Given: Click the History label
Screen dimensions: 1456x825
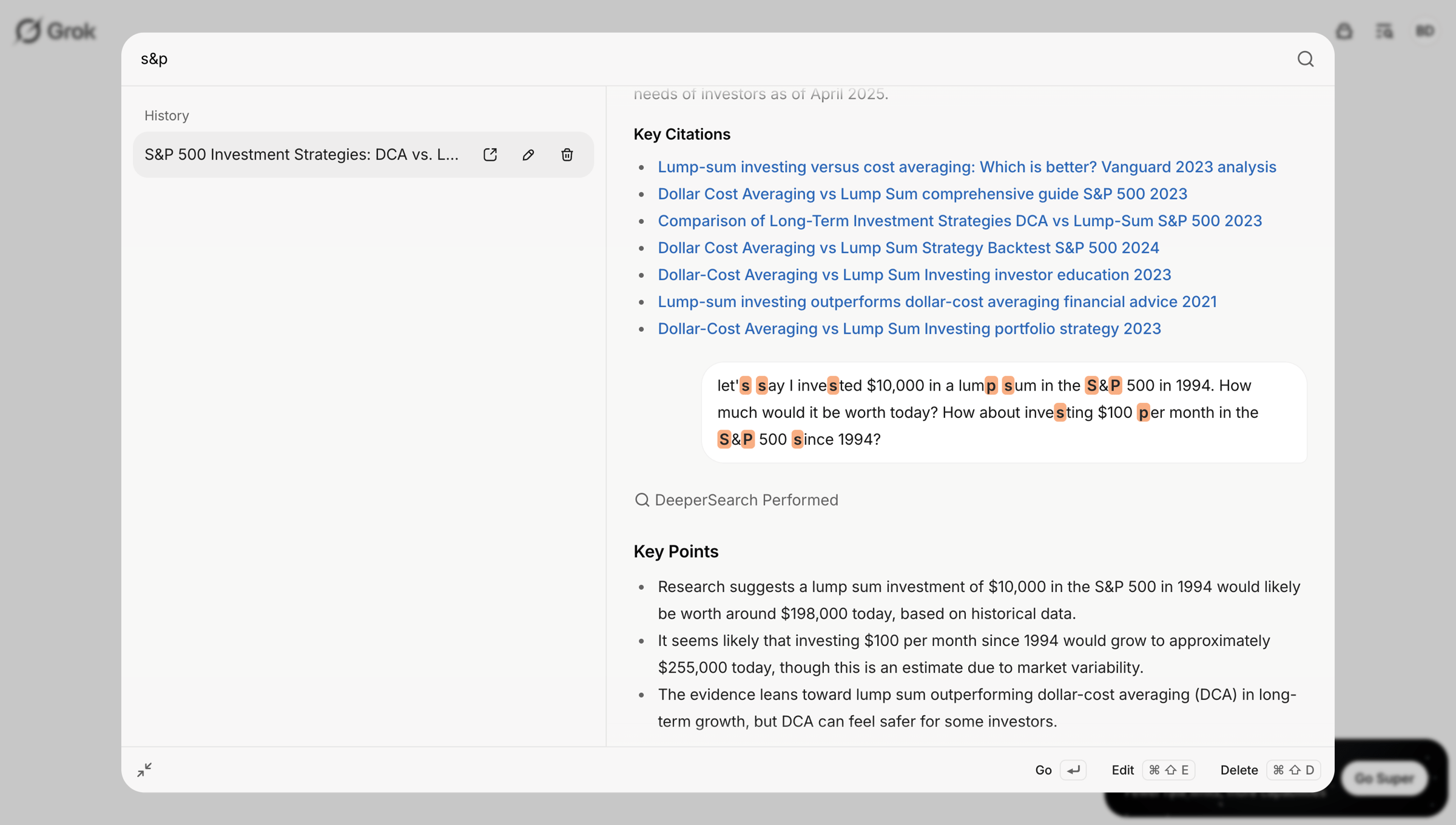Looking at the screenshot, I should (x=167, y=115).
